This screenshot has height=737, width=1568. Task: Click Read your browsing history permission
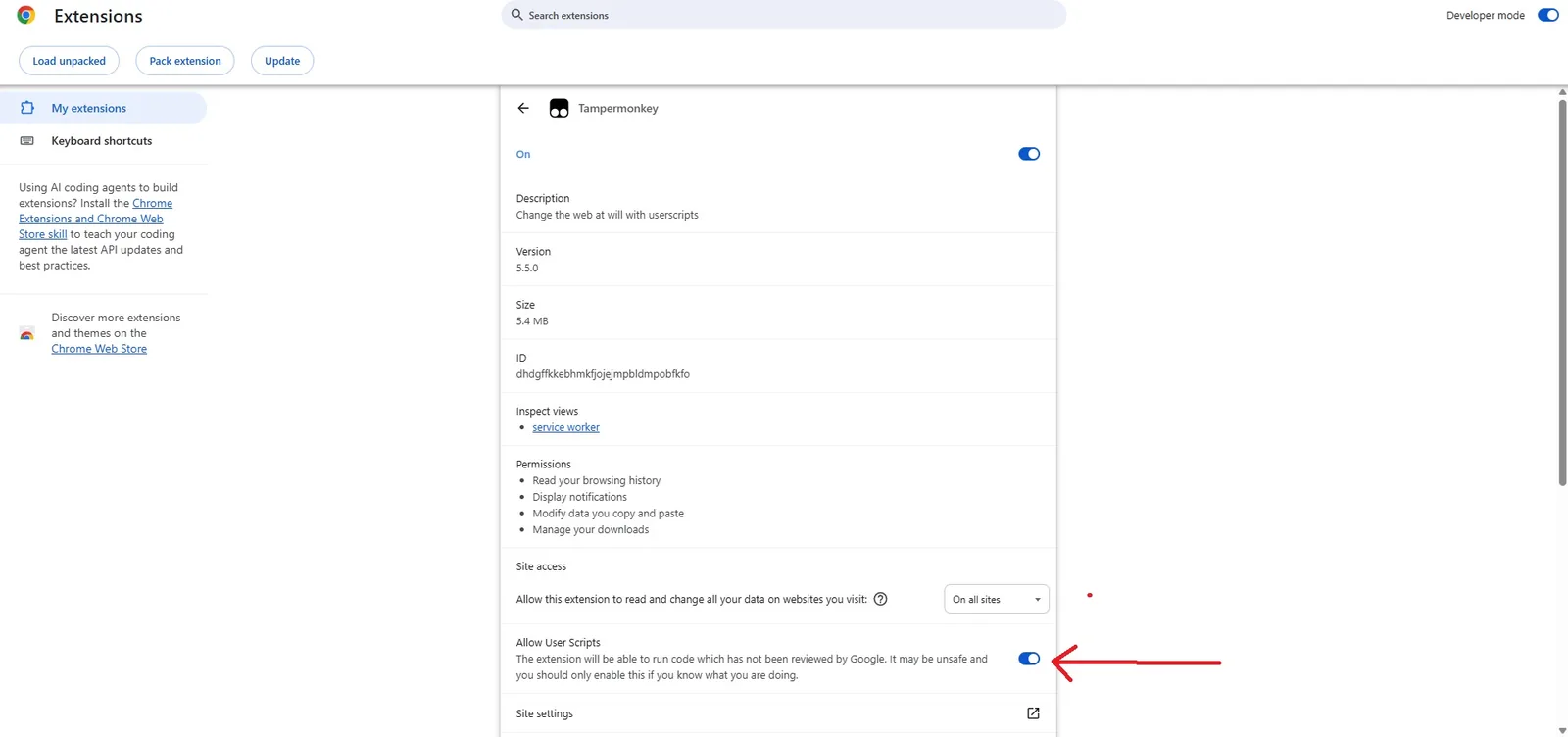pyautogui.click(x=596, y=480)
